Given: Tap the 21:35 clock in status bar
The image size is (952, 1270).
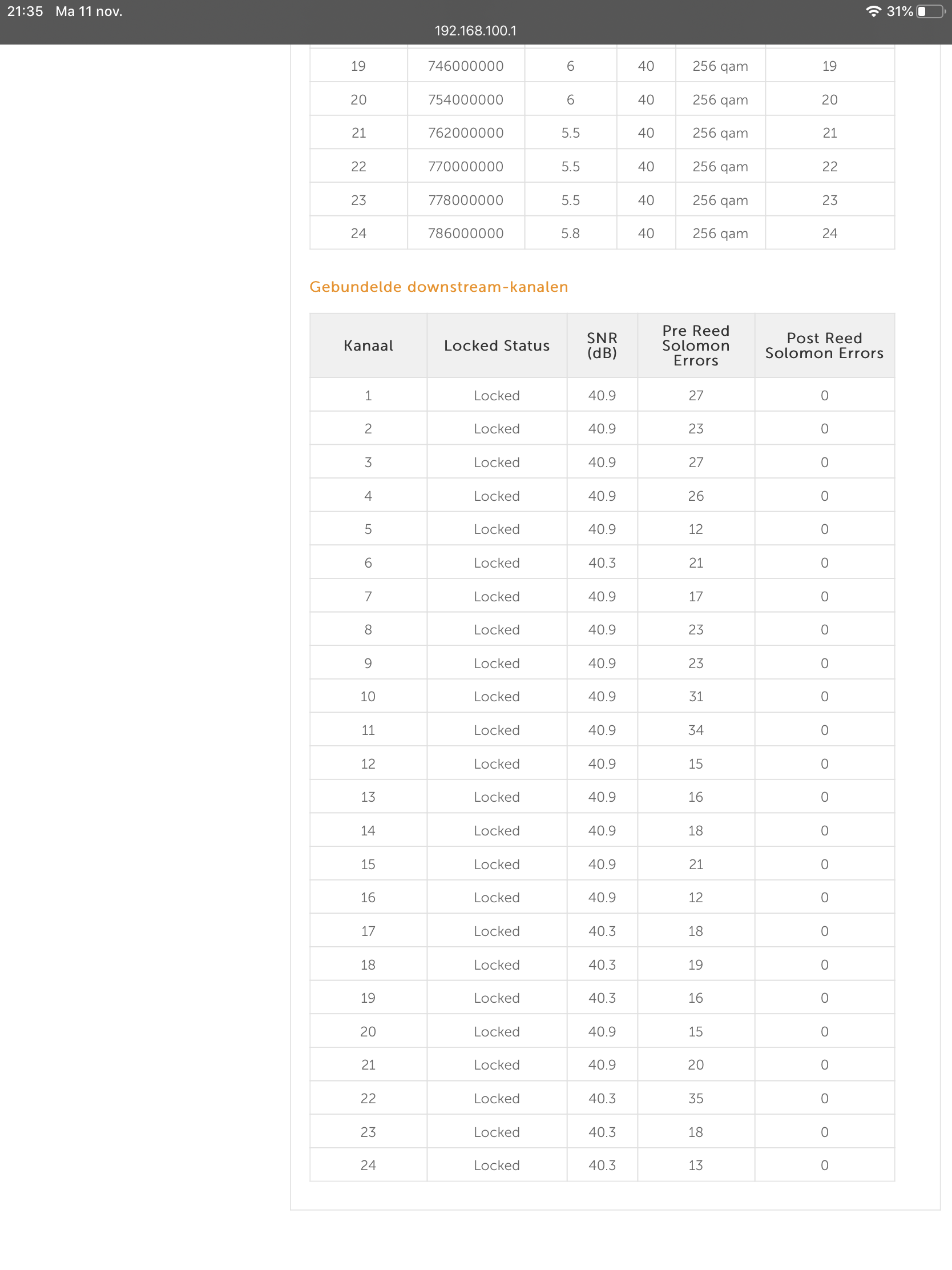Looking at the screenshot, I should (25, 11).
